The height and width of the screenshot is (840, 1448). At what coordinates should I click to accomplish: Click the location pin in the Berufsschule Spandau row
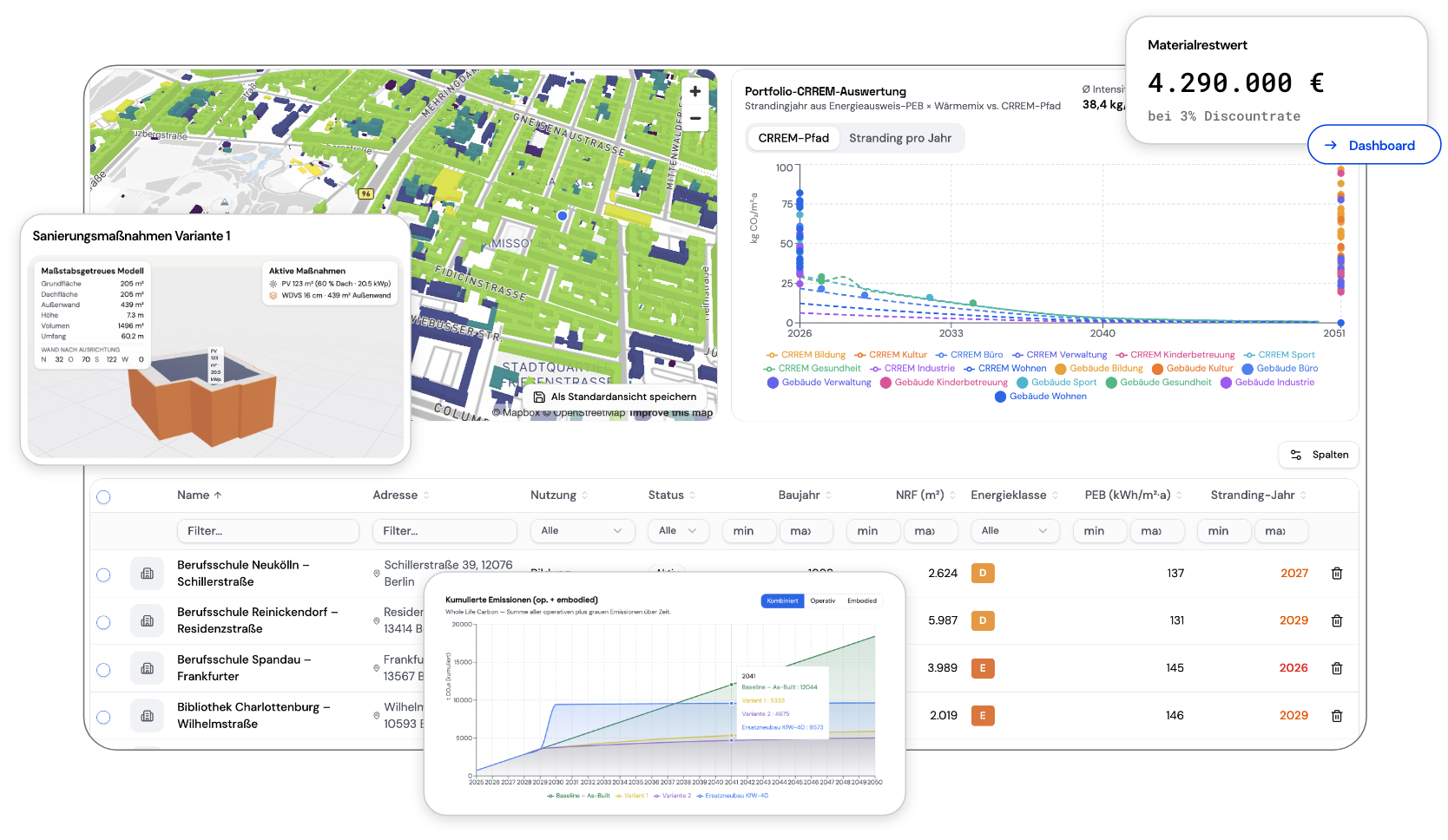[377, 668]
